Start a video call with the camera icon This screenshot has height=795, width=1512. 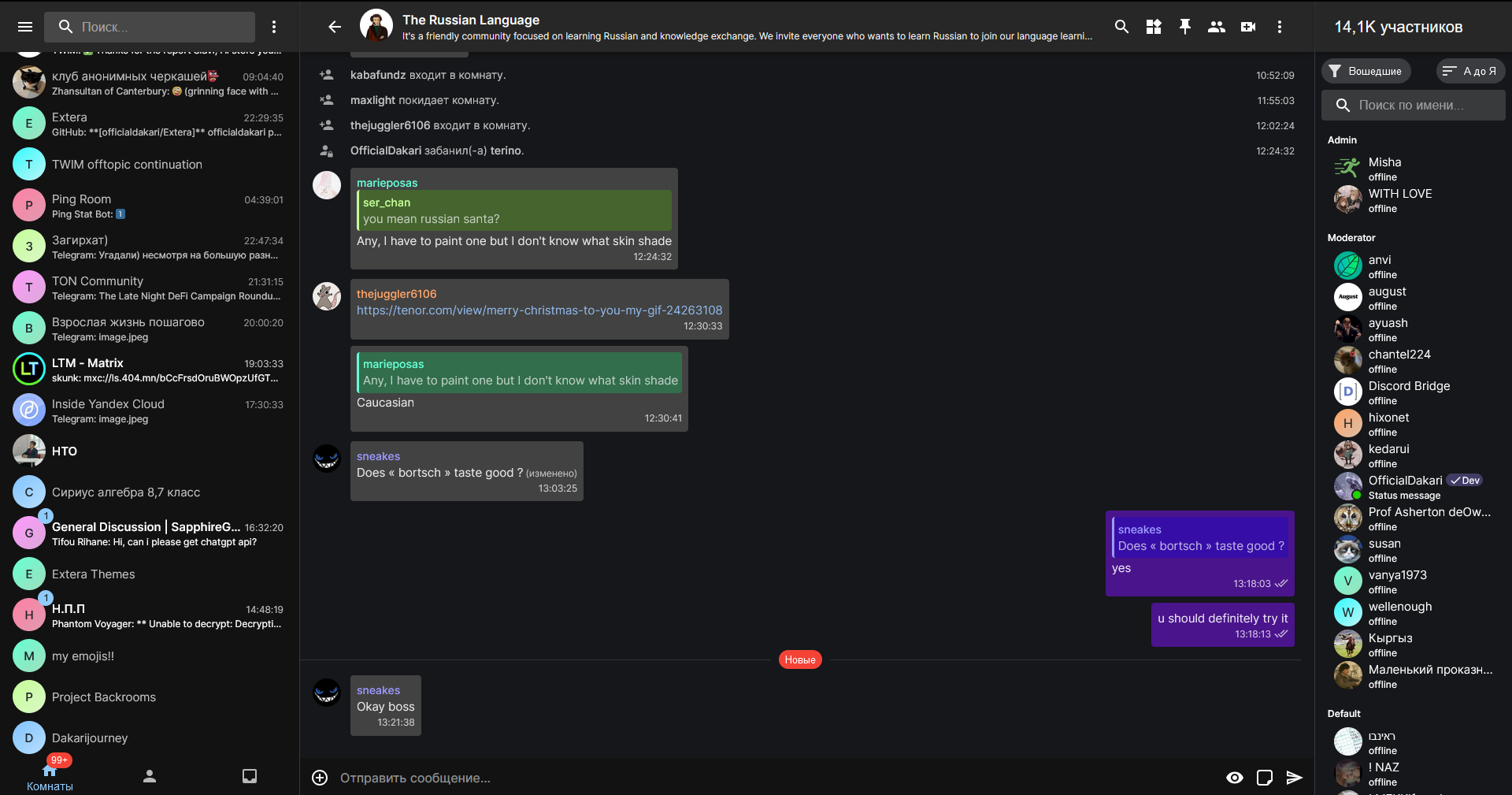pyautogui.click(x=1248, y=27)
